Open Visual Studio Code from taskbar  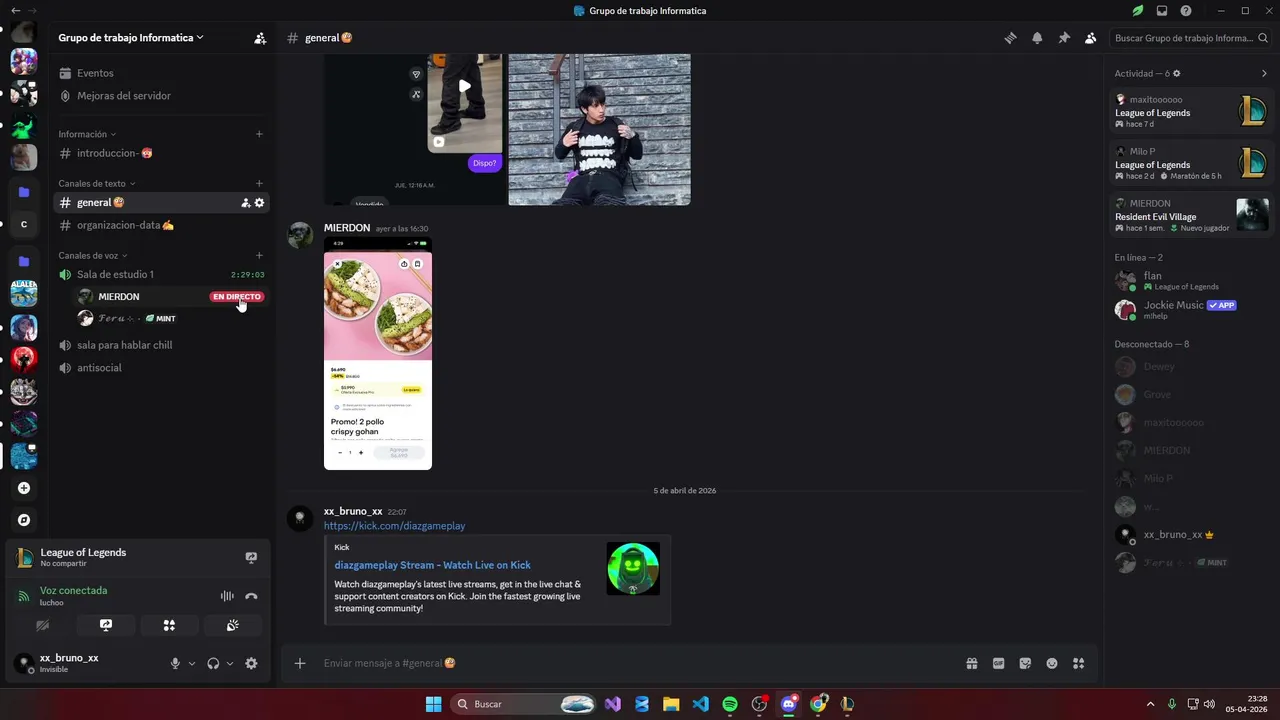pos(701,704)
